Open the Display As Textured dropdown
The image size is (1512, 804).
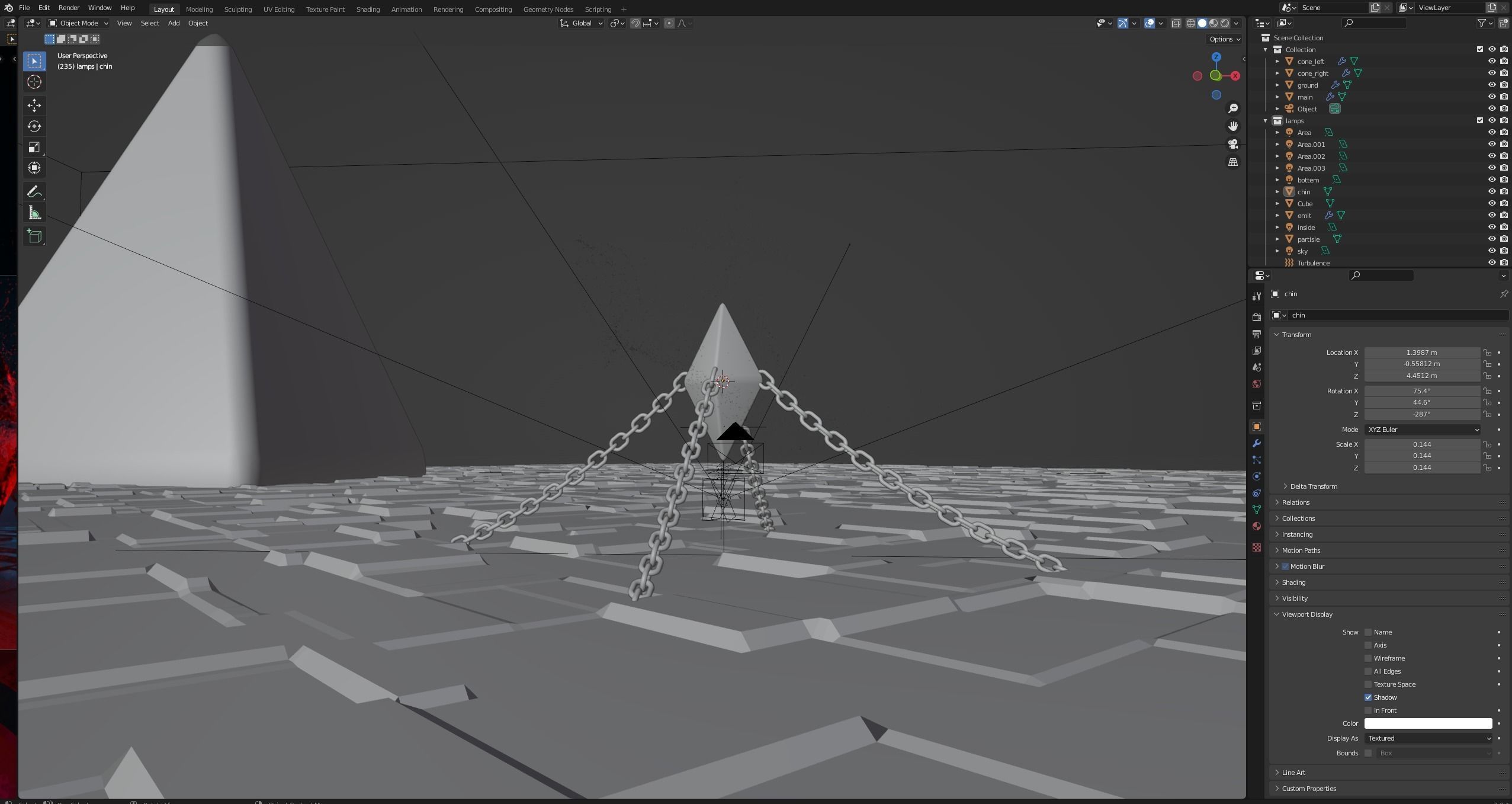click(x=1428, y=738)
